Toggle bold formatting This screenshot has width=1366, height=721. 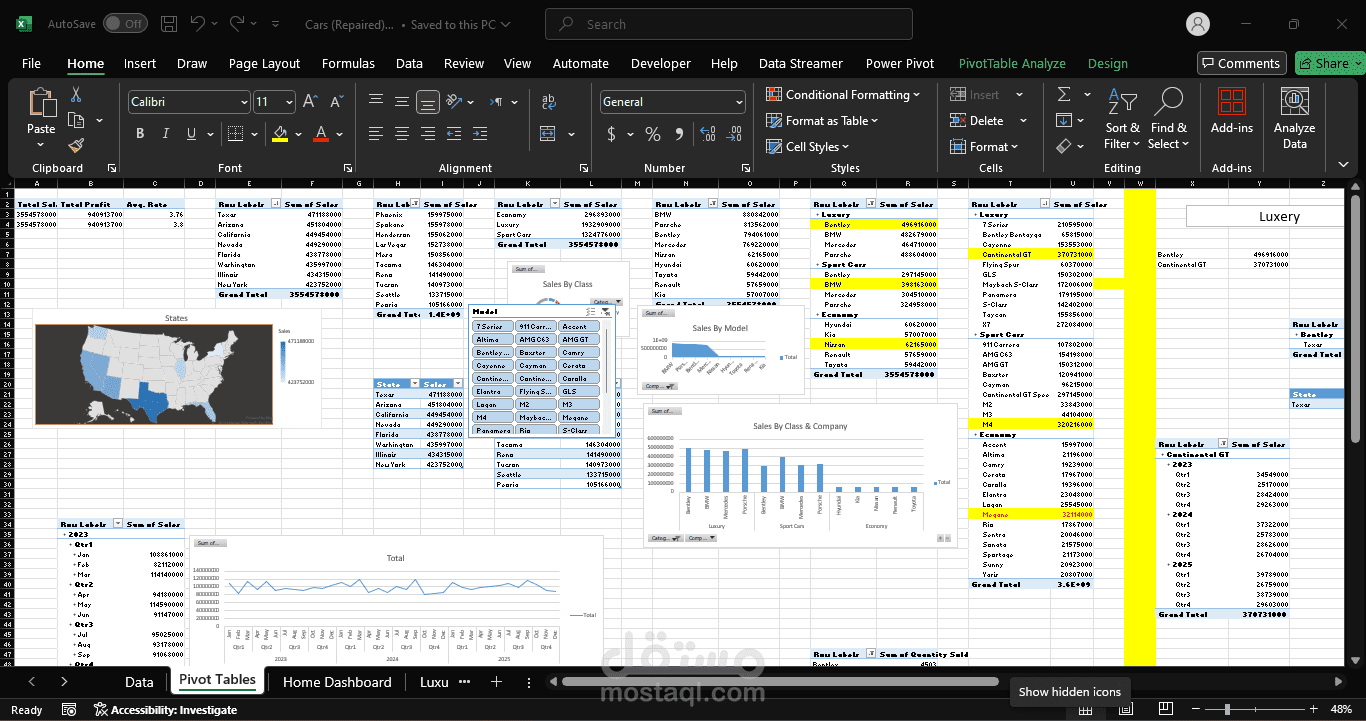coord(139,134)
